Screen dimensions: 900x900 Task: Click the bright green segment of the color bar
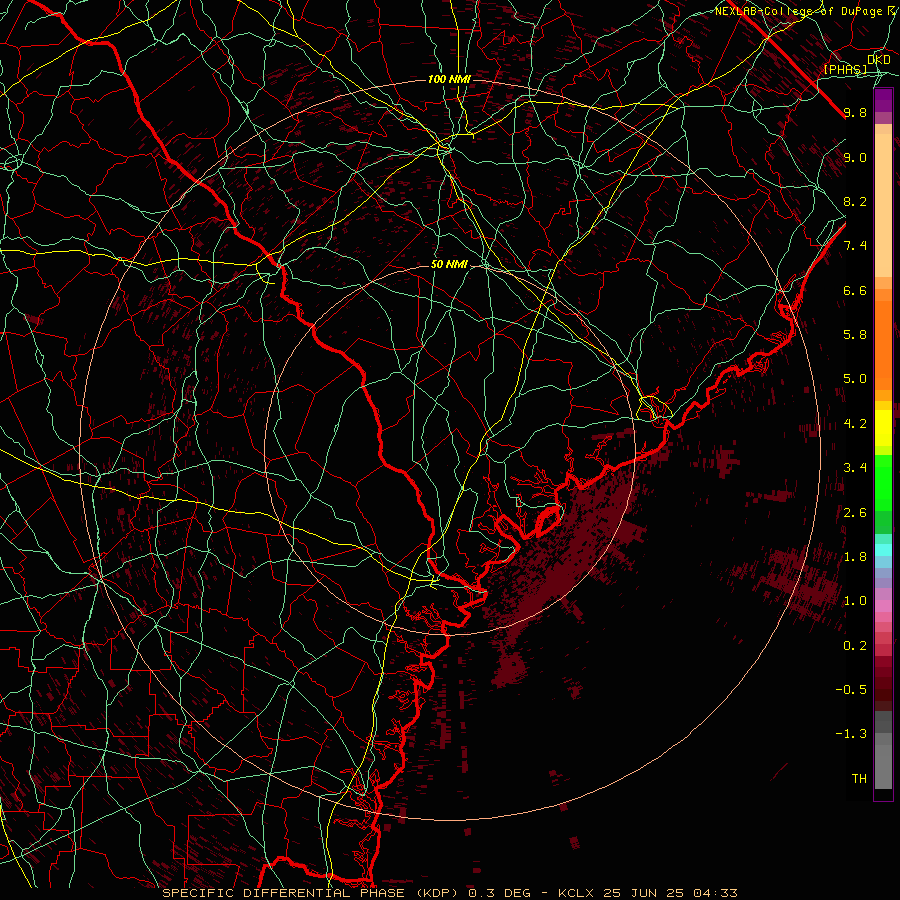pos(883,483)
